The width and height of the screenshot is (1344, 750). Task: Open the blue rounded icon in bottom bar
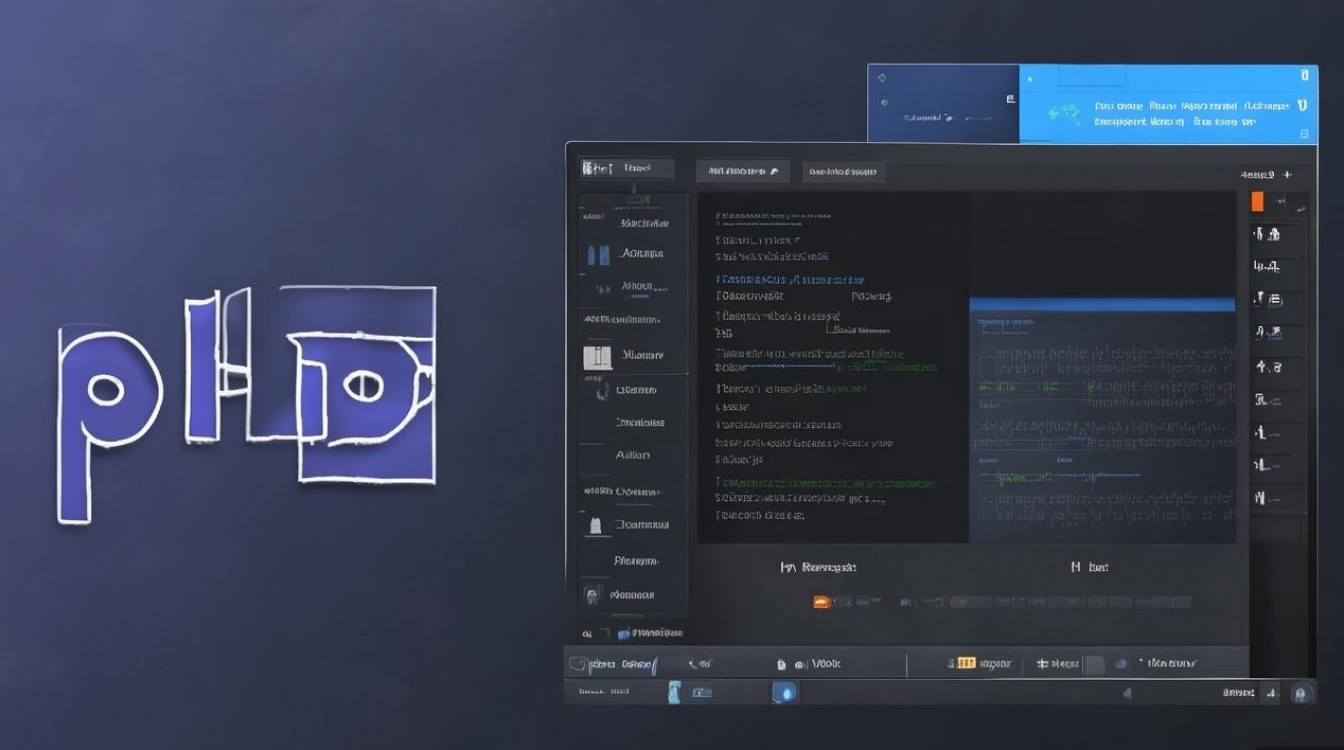click(786, 692)
